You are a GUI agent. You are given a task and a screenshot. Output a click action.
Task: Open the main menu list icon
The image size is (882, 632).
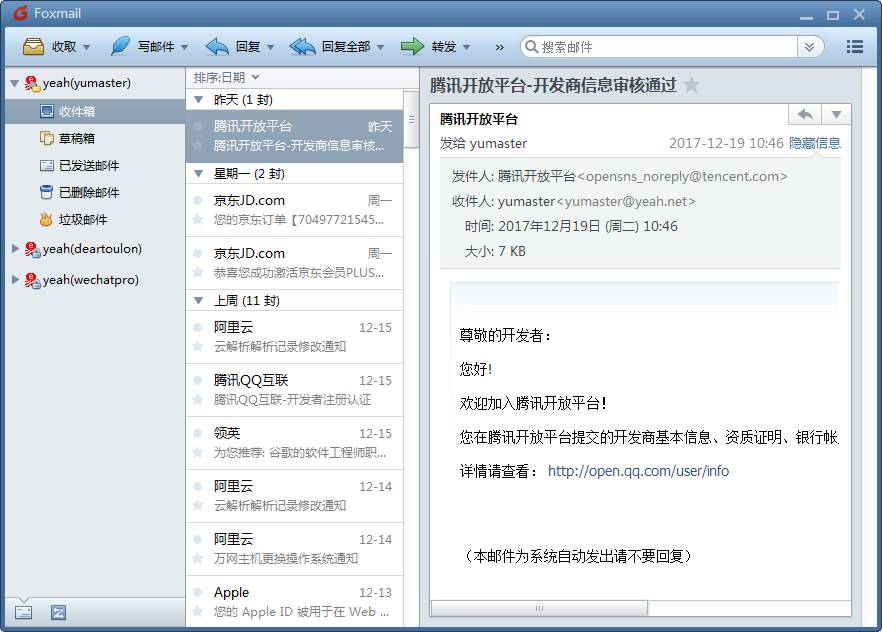(854, 47)
